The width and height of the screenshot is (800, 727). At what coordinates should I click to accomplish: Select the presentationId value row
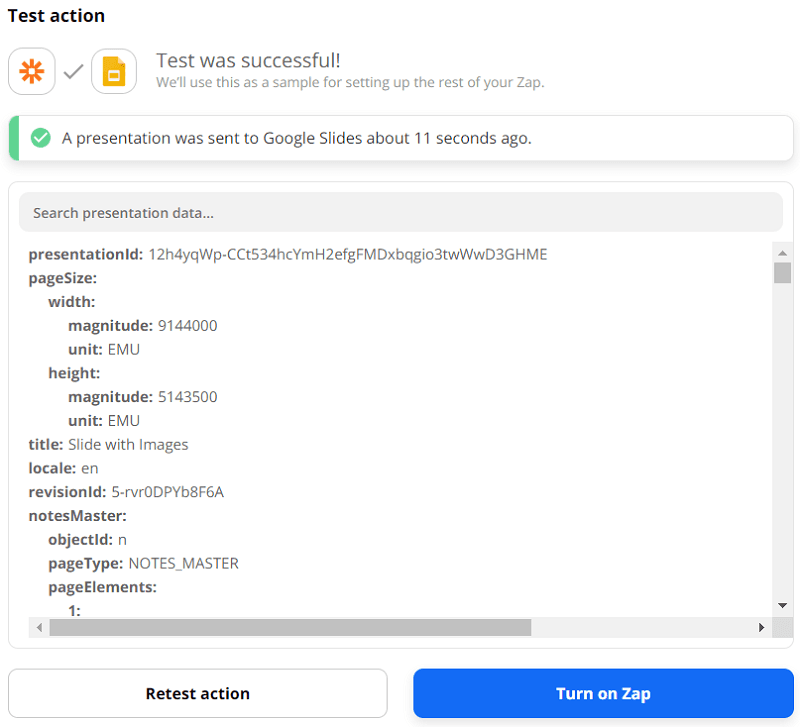[288, 254]
